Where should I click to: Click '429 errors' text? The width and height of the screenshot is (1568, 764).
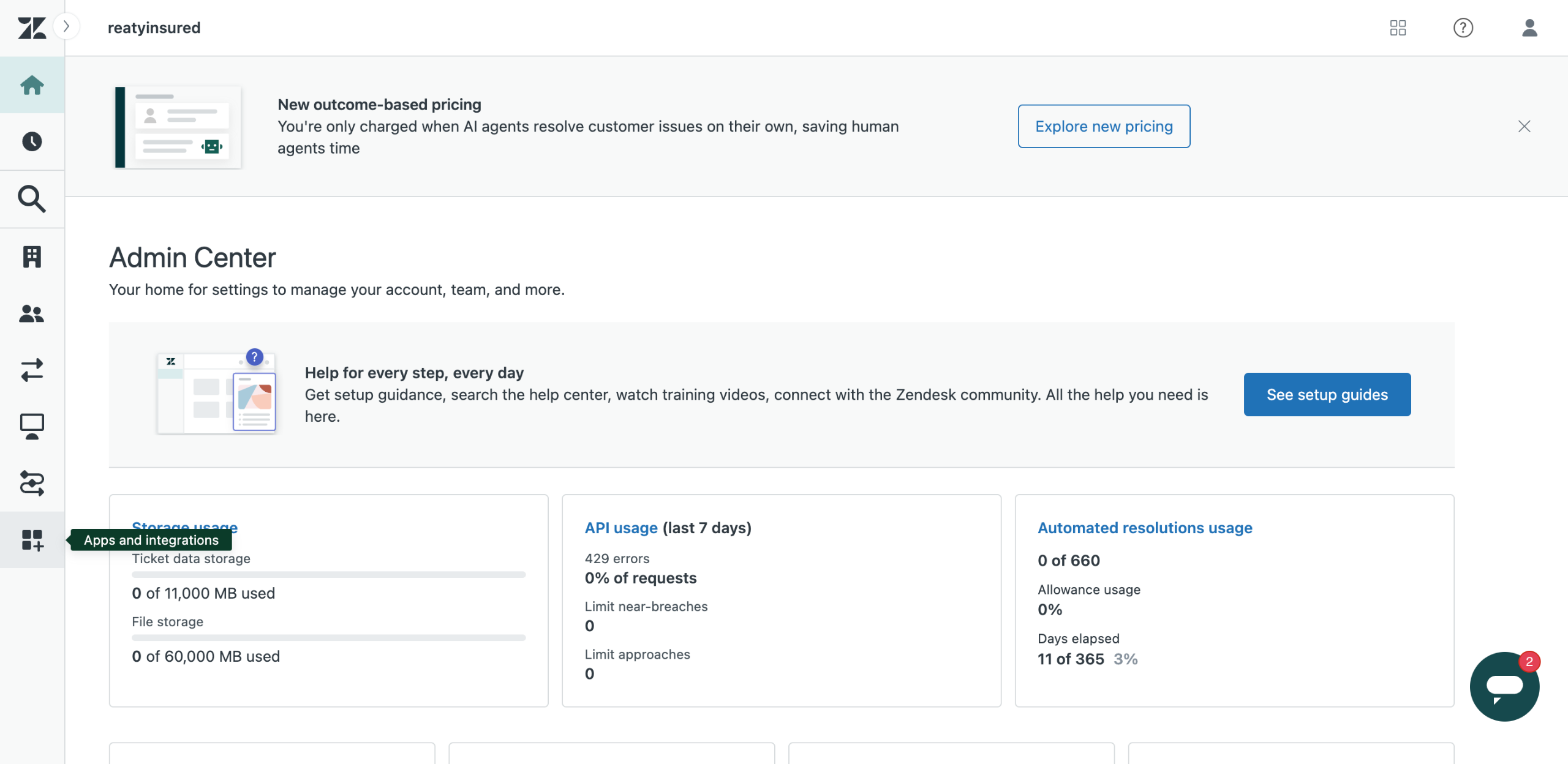click(x=617, y=558)
